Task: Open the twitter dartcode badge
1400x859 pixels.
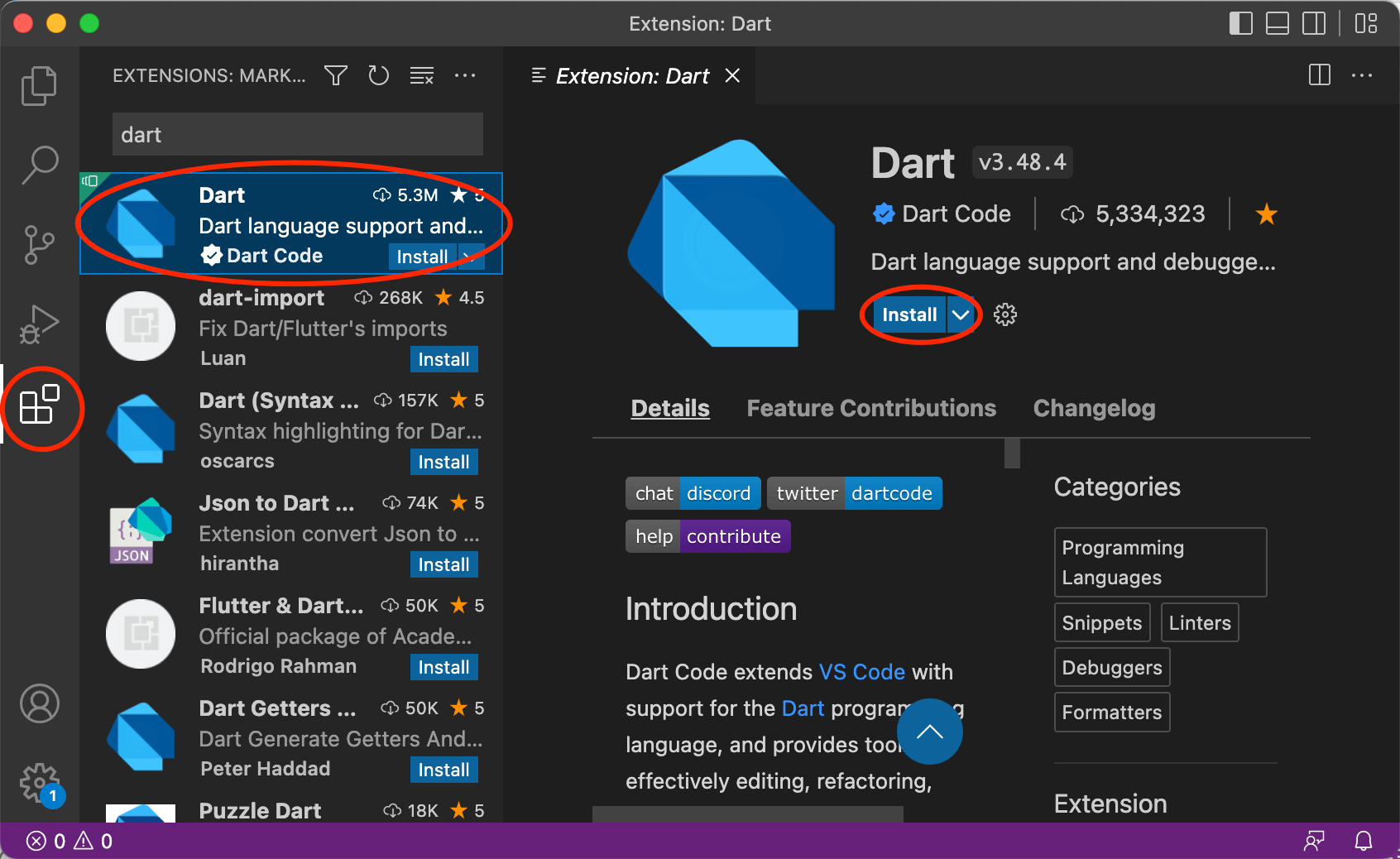Action: pyautogui.click(x=855, y=493)
